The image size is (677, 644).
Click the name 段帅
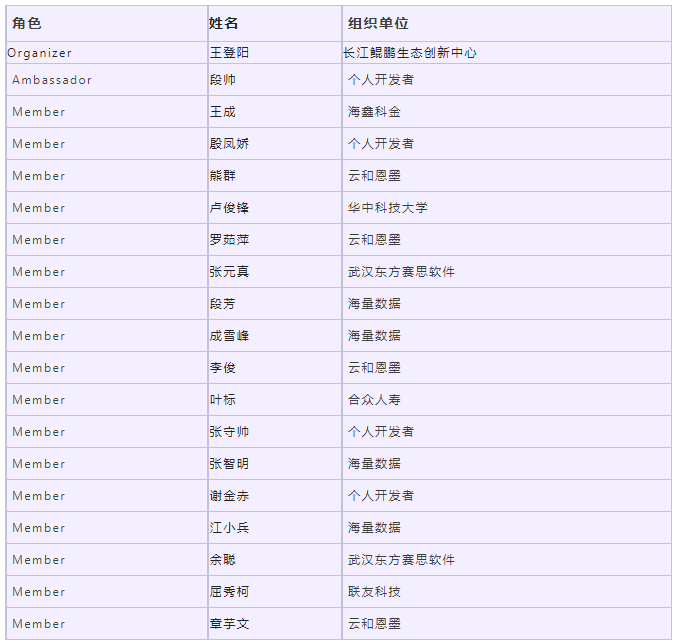(x=222, y=80)
